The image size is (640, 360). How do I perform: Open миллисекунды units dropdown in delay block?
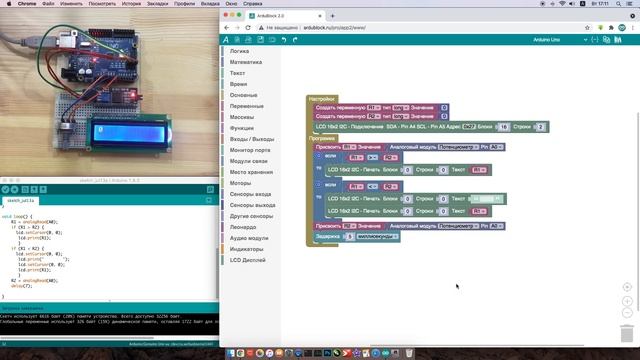(377, 236)
